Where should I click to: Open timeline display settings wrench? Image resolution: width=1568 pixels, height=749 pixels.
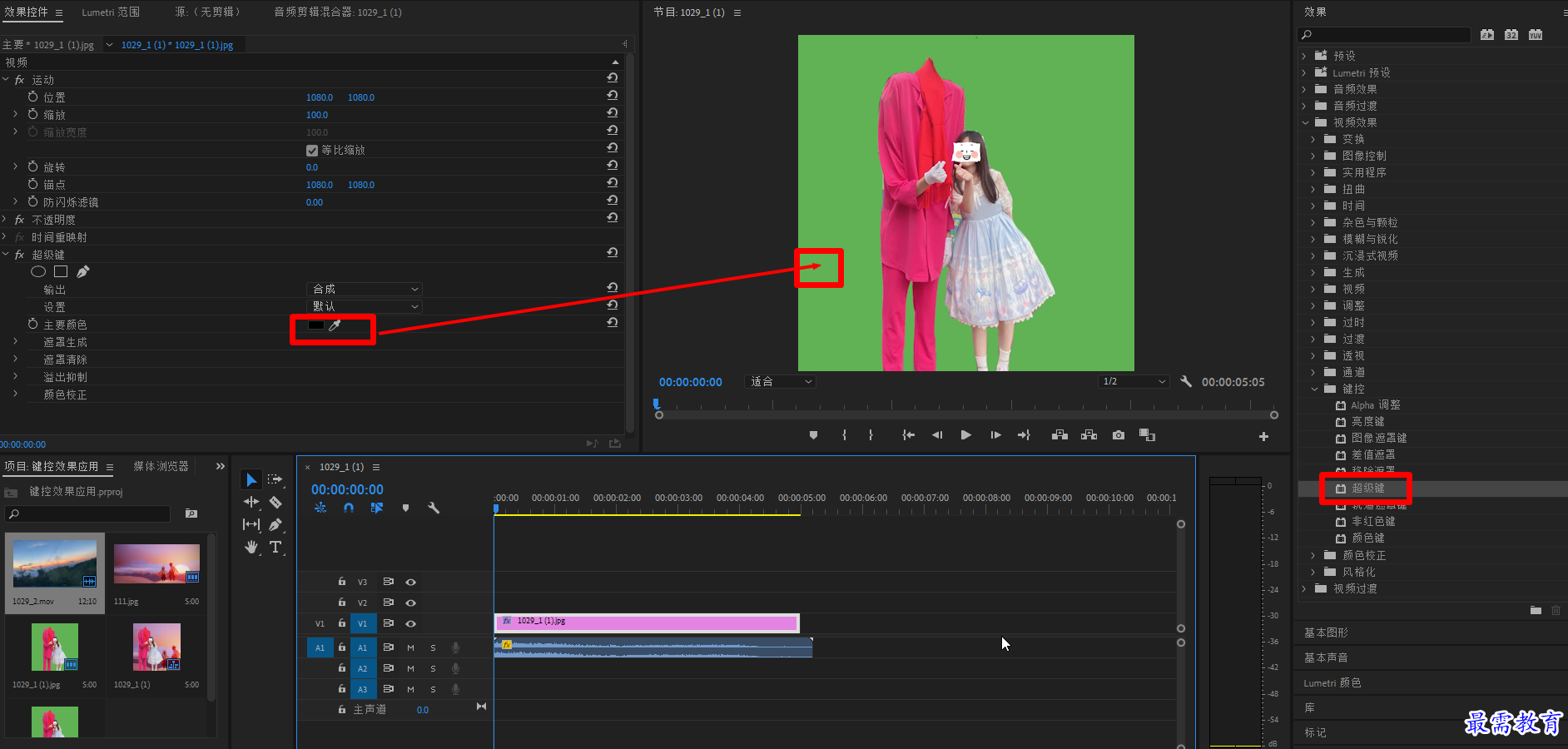click(x=434, y=508)
